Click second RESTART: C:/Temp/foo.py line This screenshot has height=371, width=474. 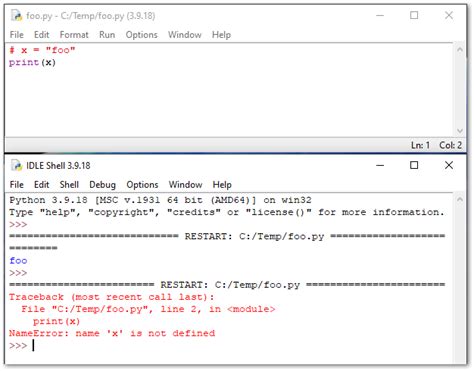click(x=227, y=285)
